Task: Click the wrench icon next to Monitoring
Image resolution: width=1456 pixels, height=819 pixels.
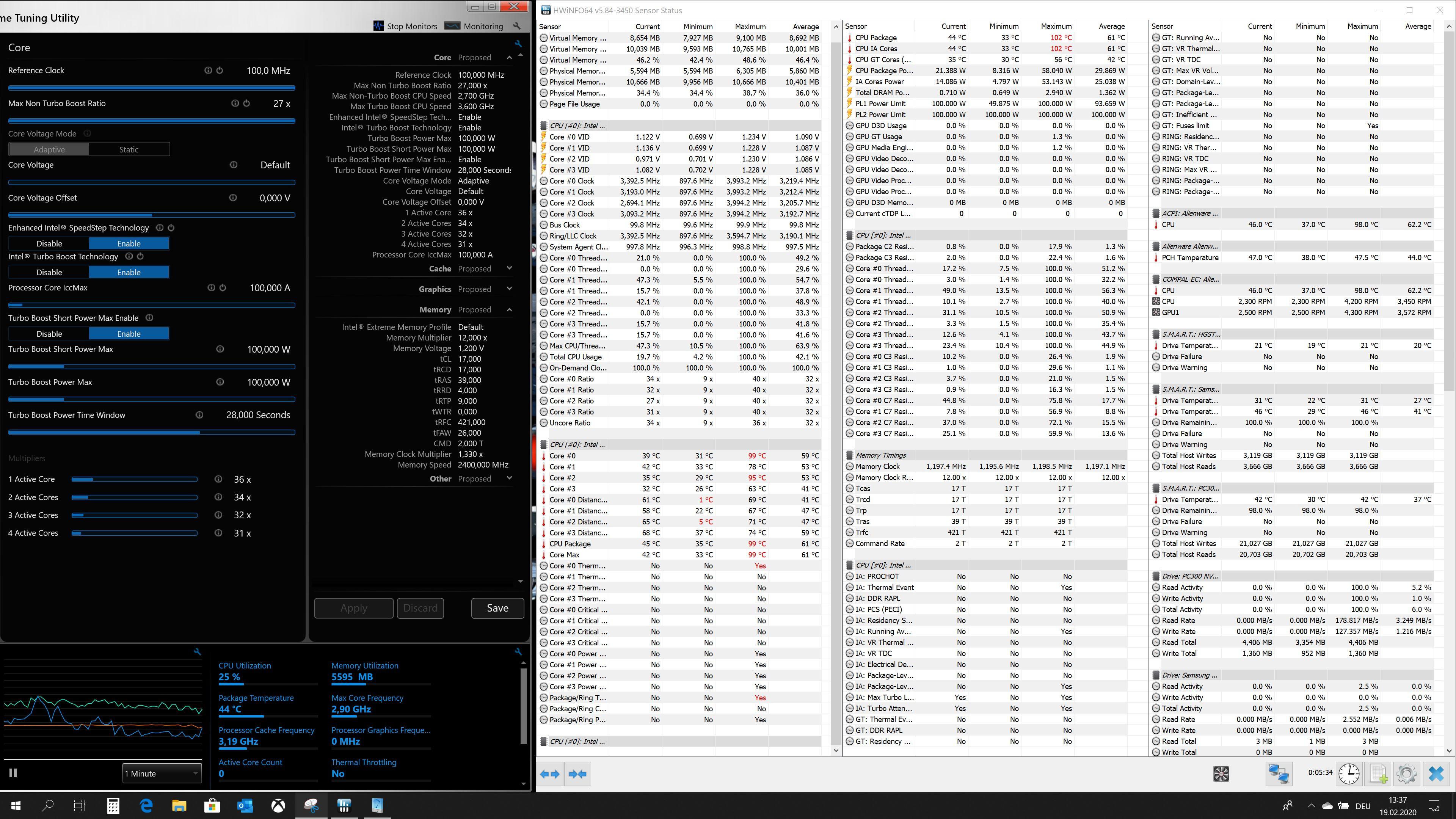Action: (516, 26)
